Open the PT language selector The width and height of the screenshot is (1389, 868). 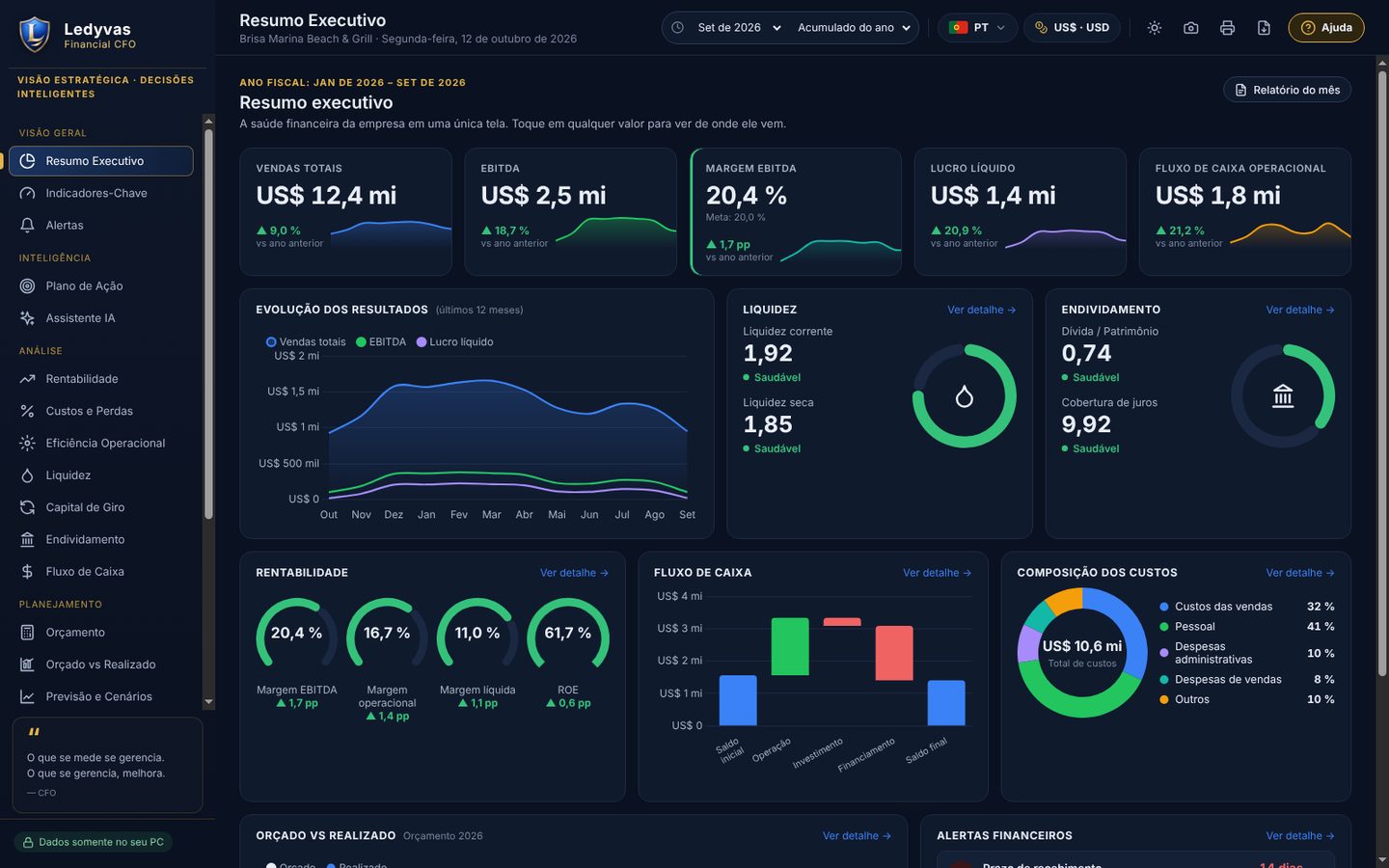tap(977, 28)
